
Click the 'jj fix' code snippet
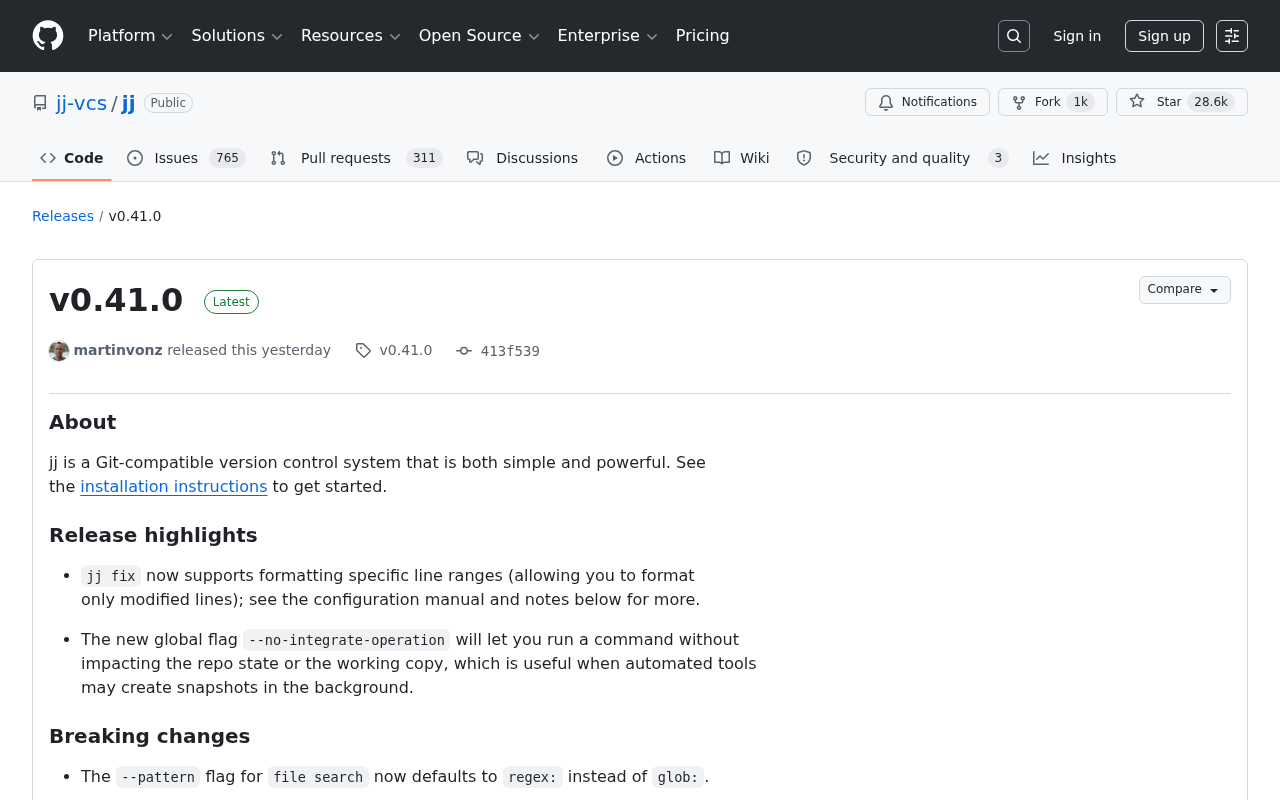point(111,576)
